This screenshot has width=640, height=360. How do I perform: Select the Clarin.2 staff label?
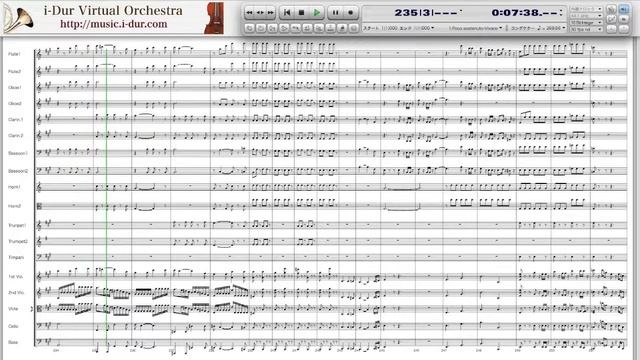[16, 136]
